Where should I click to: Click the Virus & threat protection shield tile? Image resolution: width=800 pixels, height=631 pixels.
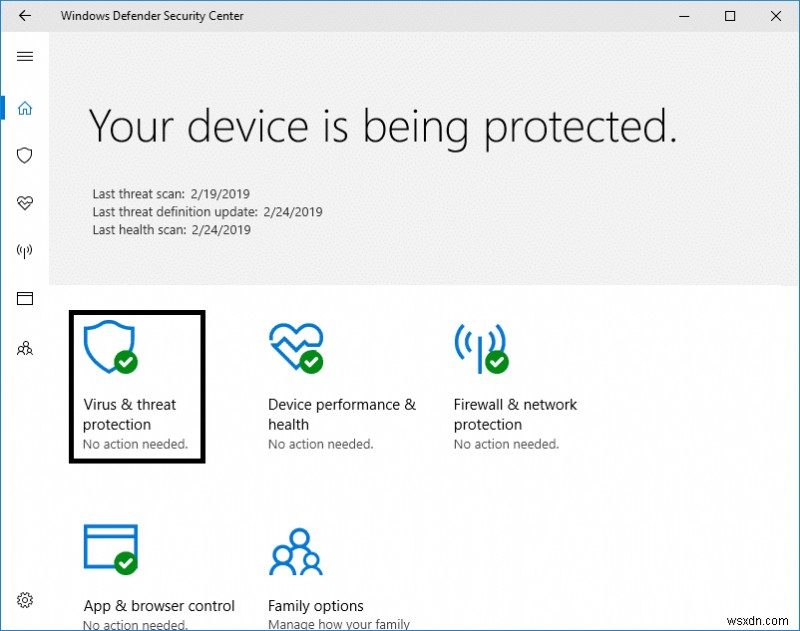pyautogui.click(x=137, y=386)
